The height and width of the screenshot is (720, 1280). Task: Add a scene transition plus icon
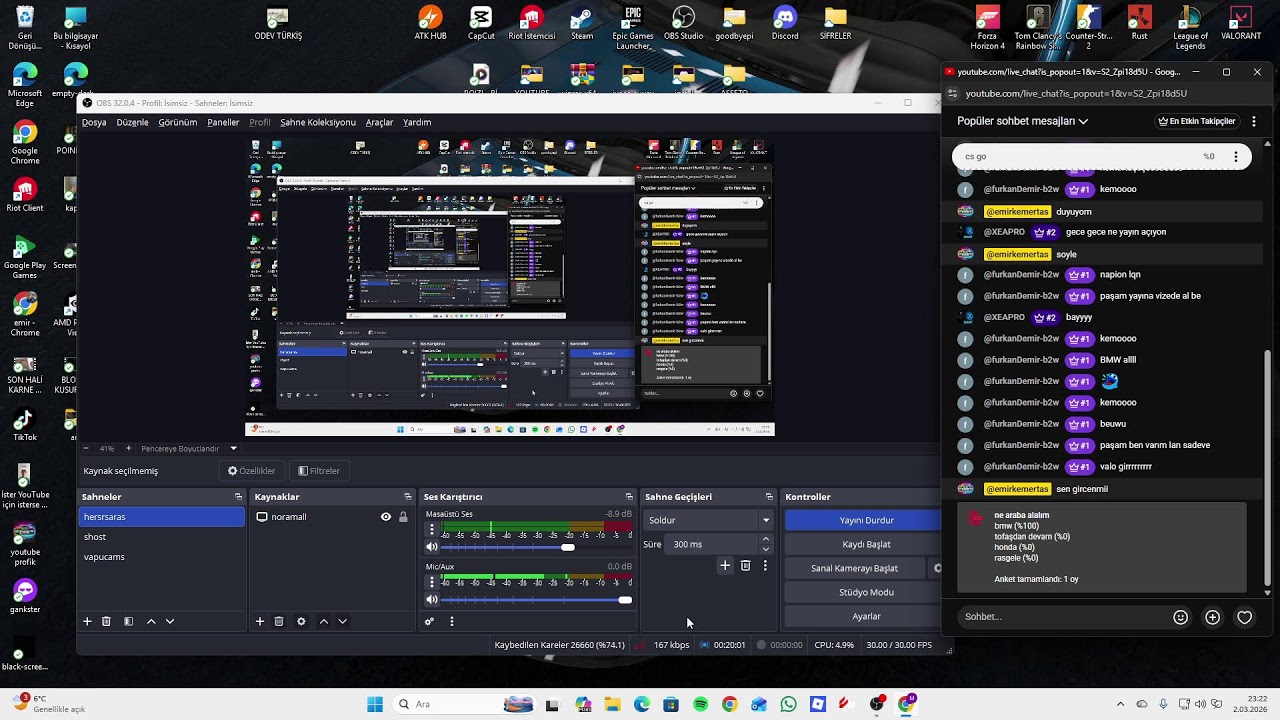pyautogui.click(x=725, y=566)
